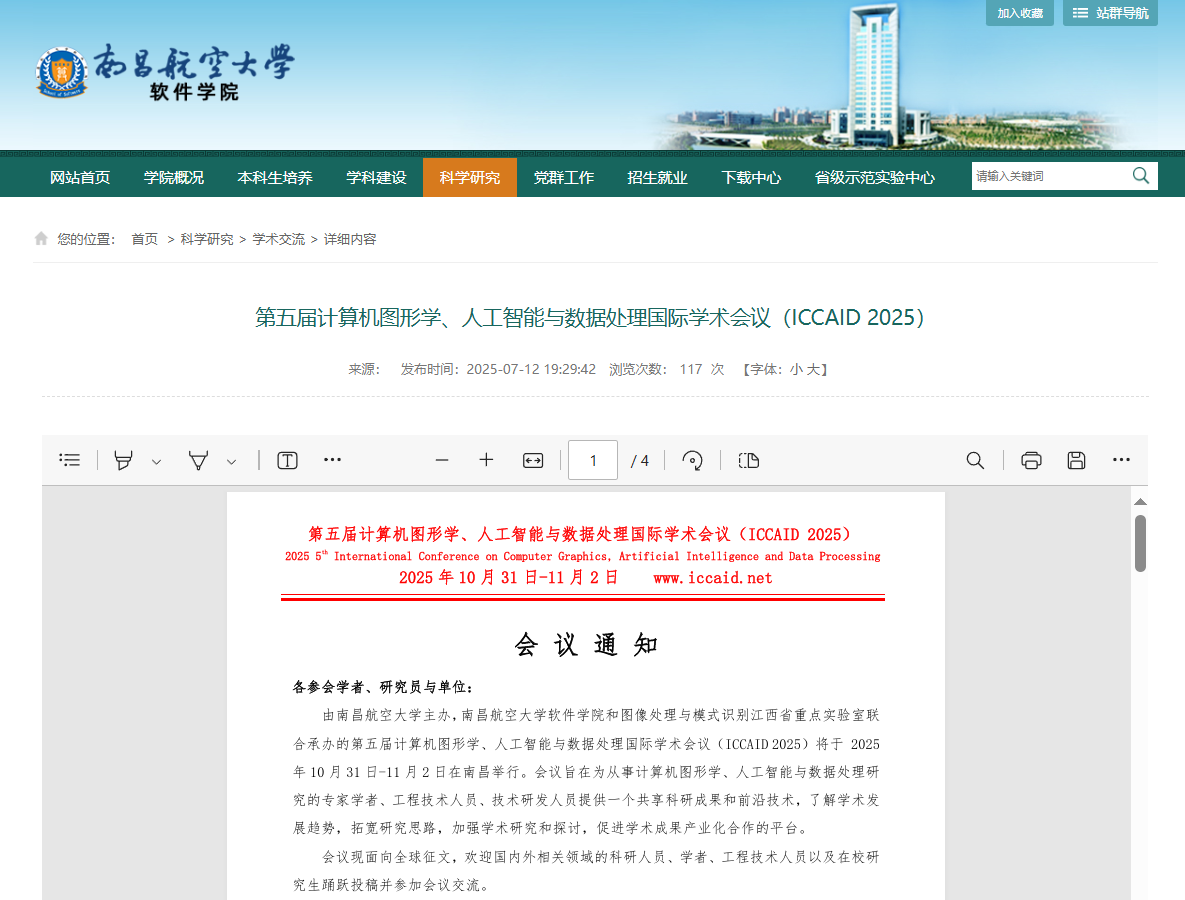Click the 南昌航空大学 软件学院 title logo
This screenshot has width=1185, height=900.
pos(194,73)
